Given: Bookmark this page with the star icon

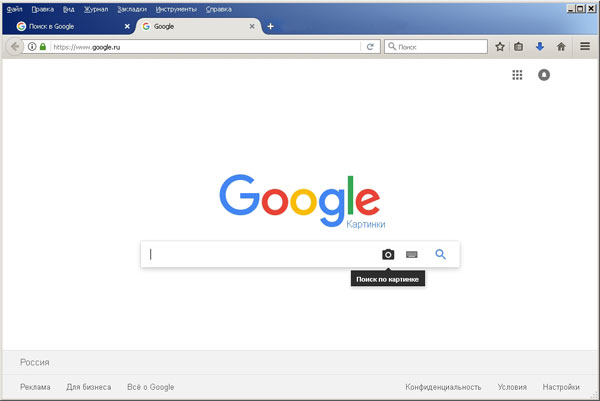Looking at the screenshot, I should 500,47.
